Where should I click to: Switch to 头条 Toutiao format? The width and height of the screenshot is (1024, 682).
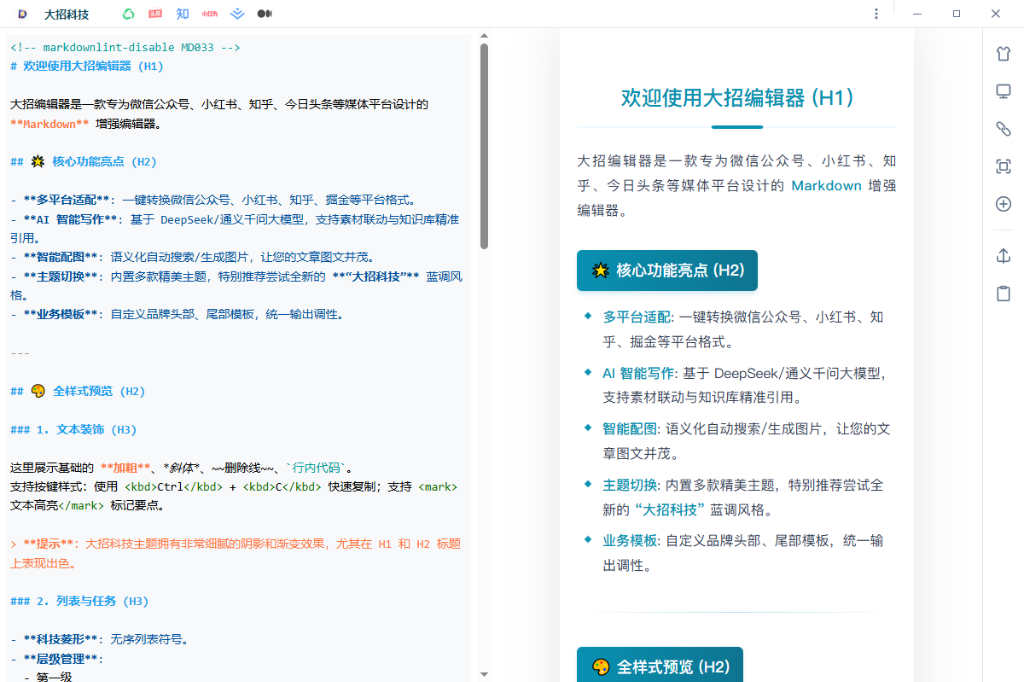155,14
